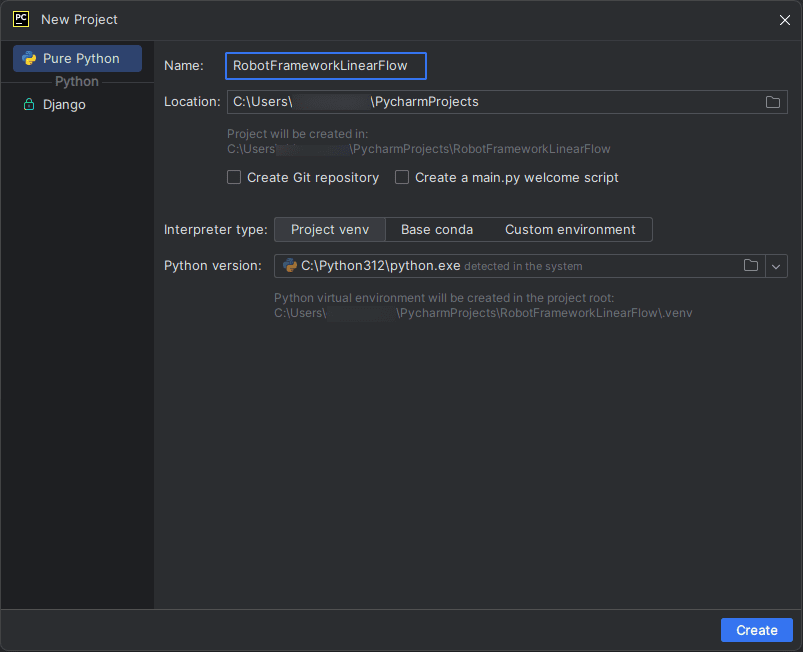This screenshot has width=803, height=652.
Task: Select Pure Python project type
Action: tap(77, 58)
